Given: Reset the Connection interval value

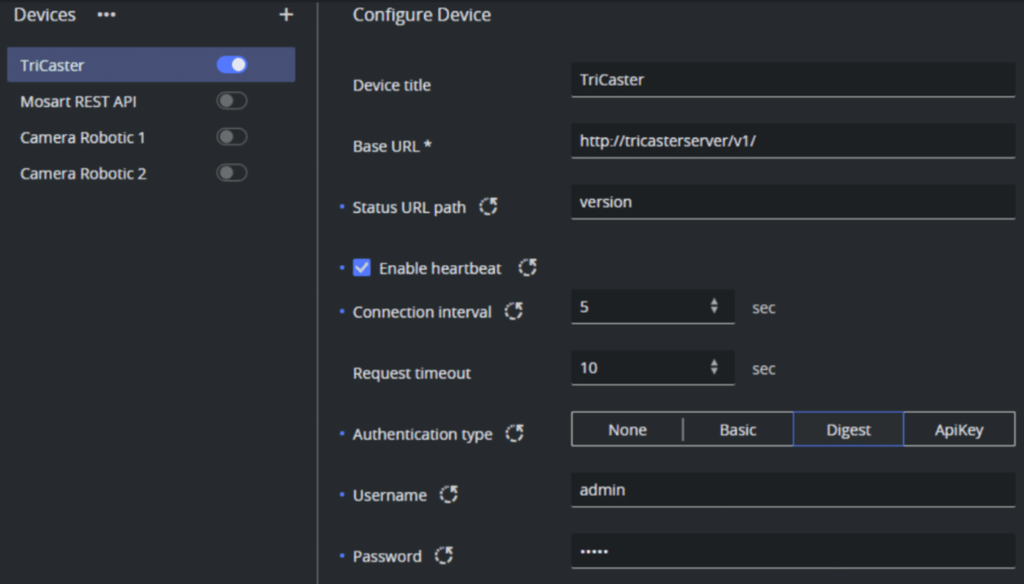Looking at the screenshot, I should click(x=514, y=311).
